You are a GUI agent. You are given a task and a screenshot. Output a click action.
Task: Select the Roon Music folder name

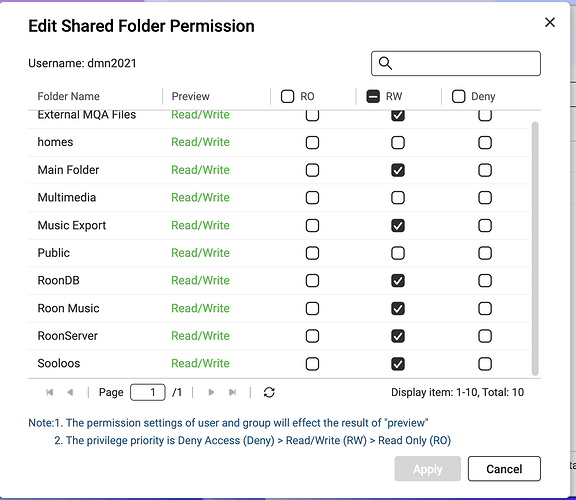[x=68, y=308]
